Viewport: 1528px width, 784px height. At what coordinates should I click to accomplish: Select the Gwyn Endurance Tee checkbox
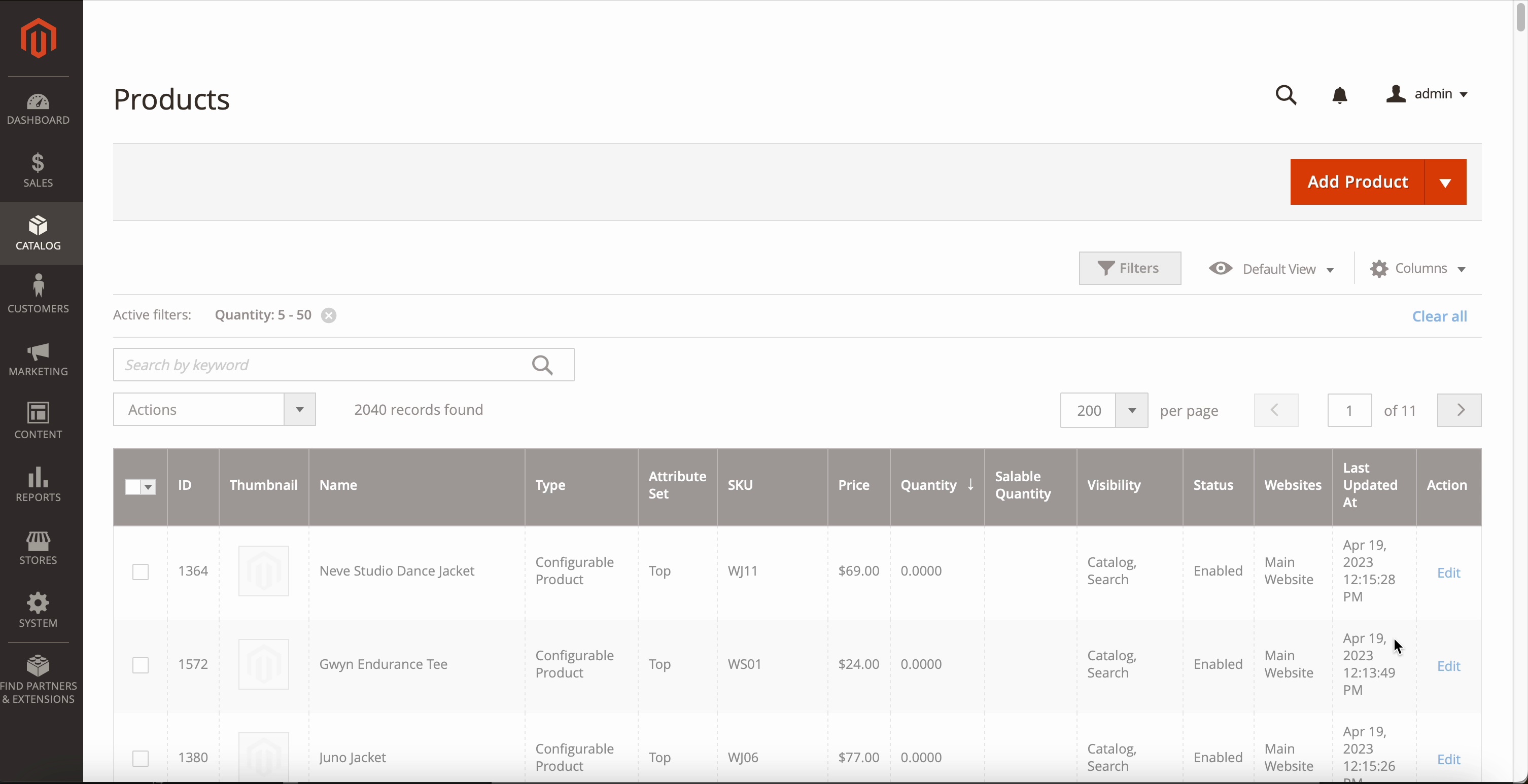[x=141, y=665]
